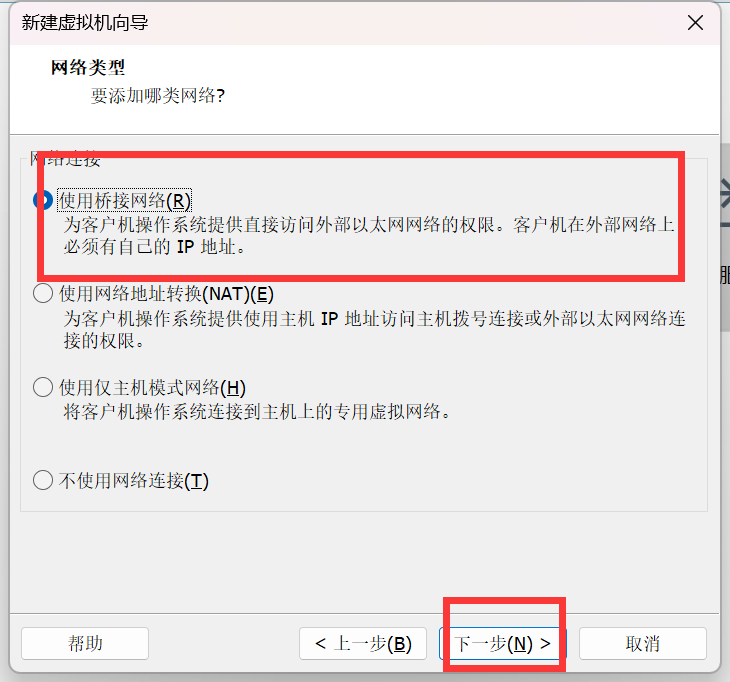Click the 要添加哪类网络? subtitle text
Viewport: 730px width, 682px height.
[x=158, y=95]
